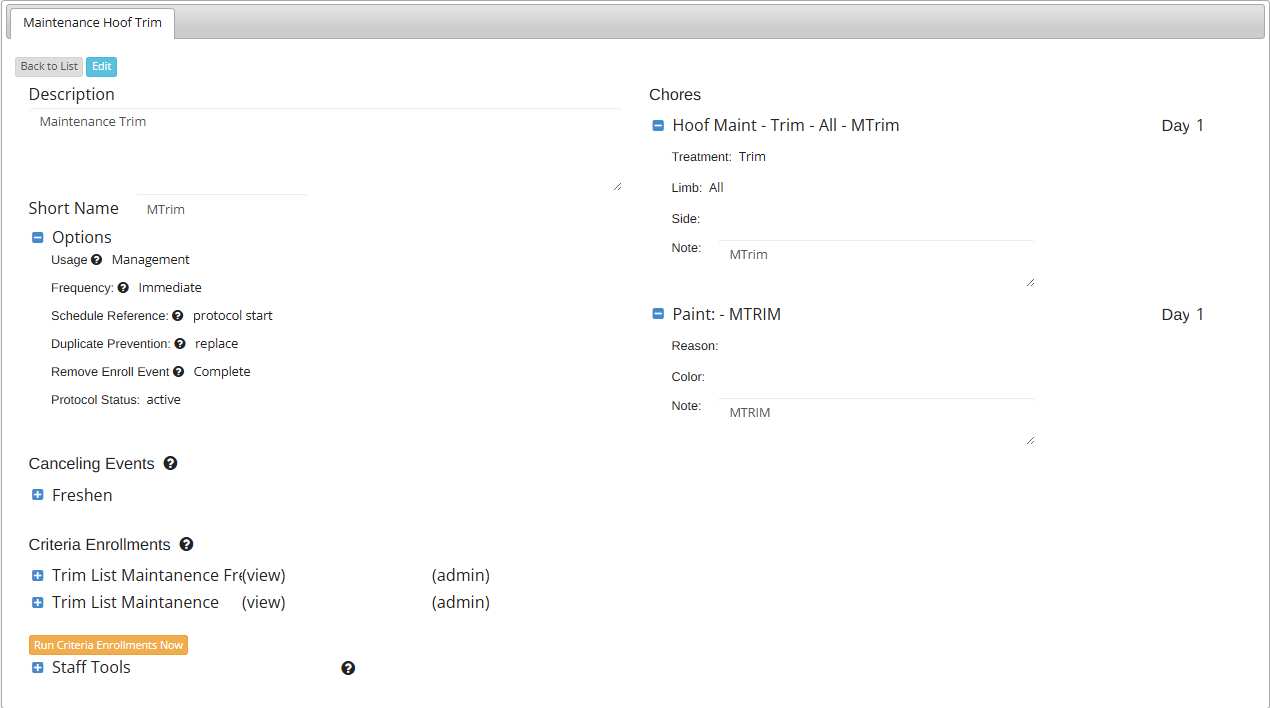Expand the Freshen canceling event
The image size is (1270, 708).
pos(38,495)
